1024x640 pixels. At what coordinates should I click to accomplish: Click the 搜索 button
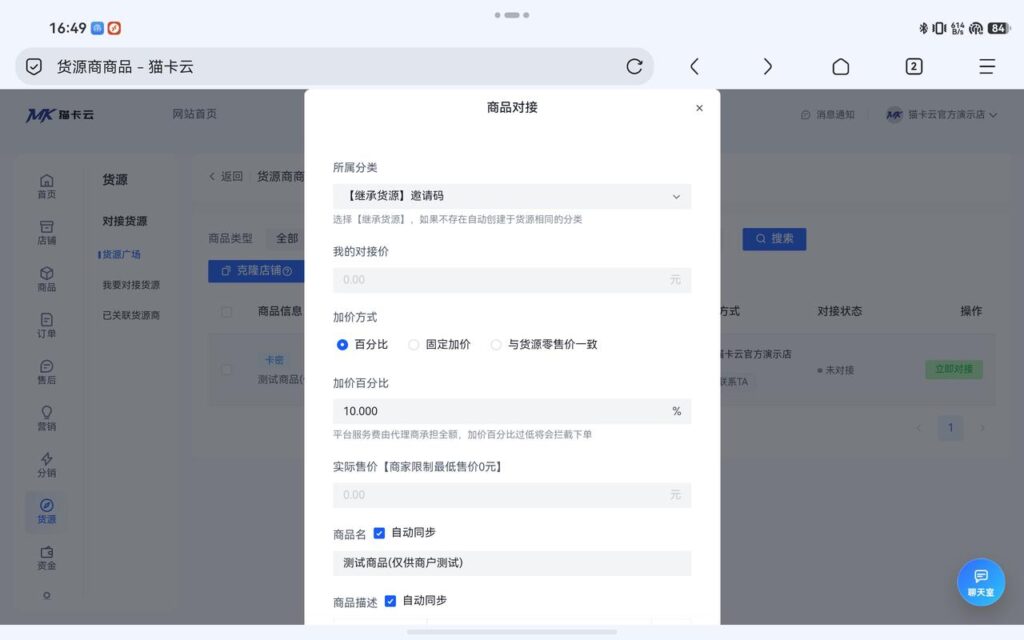pyautogui.click(x=774, y=238)
